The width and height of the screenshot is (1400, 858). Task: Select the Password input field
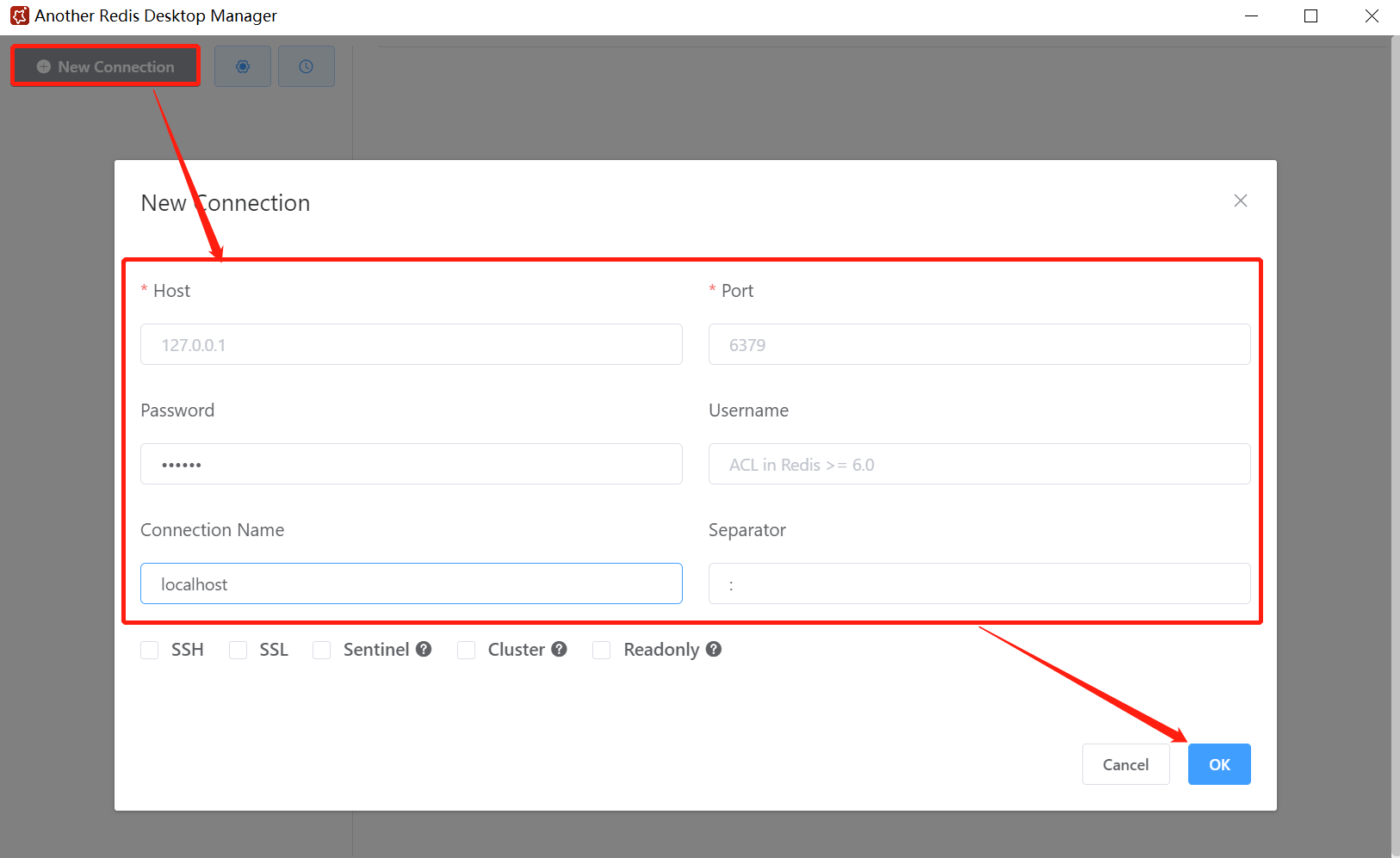pyautogui.click(x=412, y=464)
